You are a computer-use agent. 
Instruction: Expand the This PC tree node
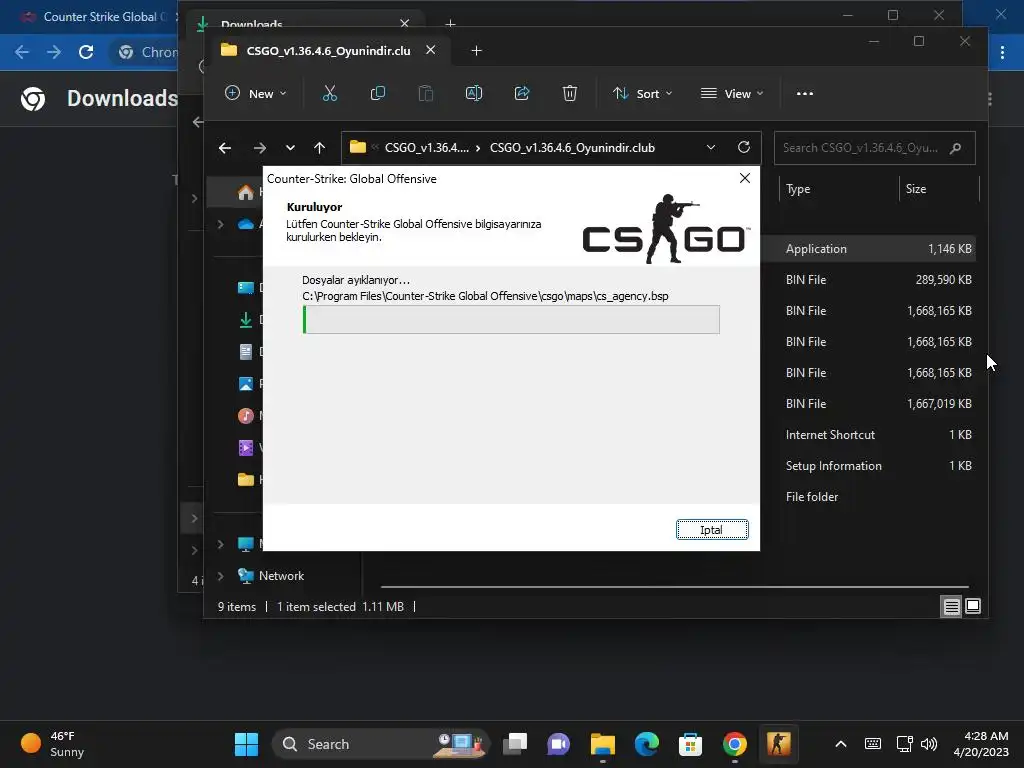tap(221, 543)
